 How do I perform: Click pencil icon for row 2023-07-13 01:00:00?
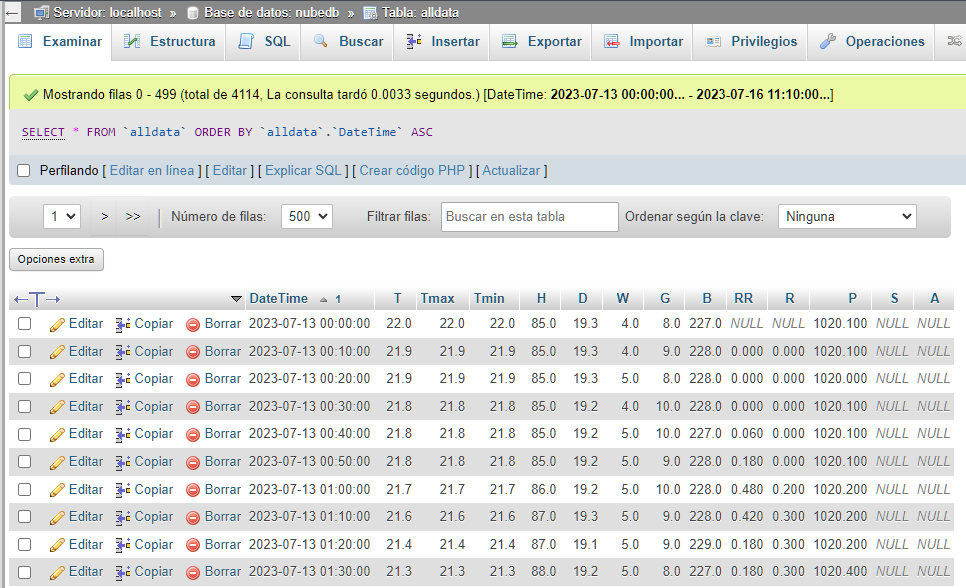pyautogui.click(x=57, y=490)
